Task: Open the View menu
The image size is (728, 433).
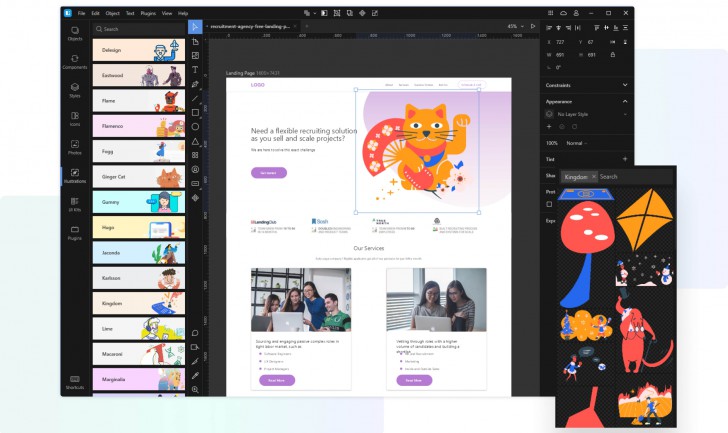Action: (167, 13)
